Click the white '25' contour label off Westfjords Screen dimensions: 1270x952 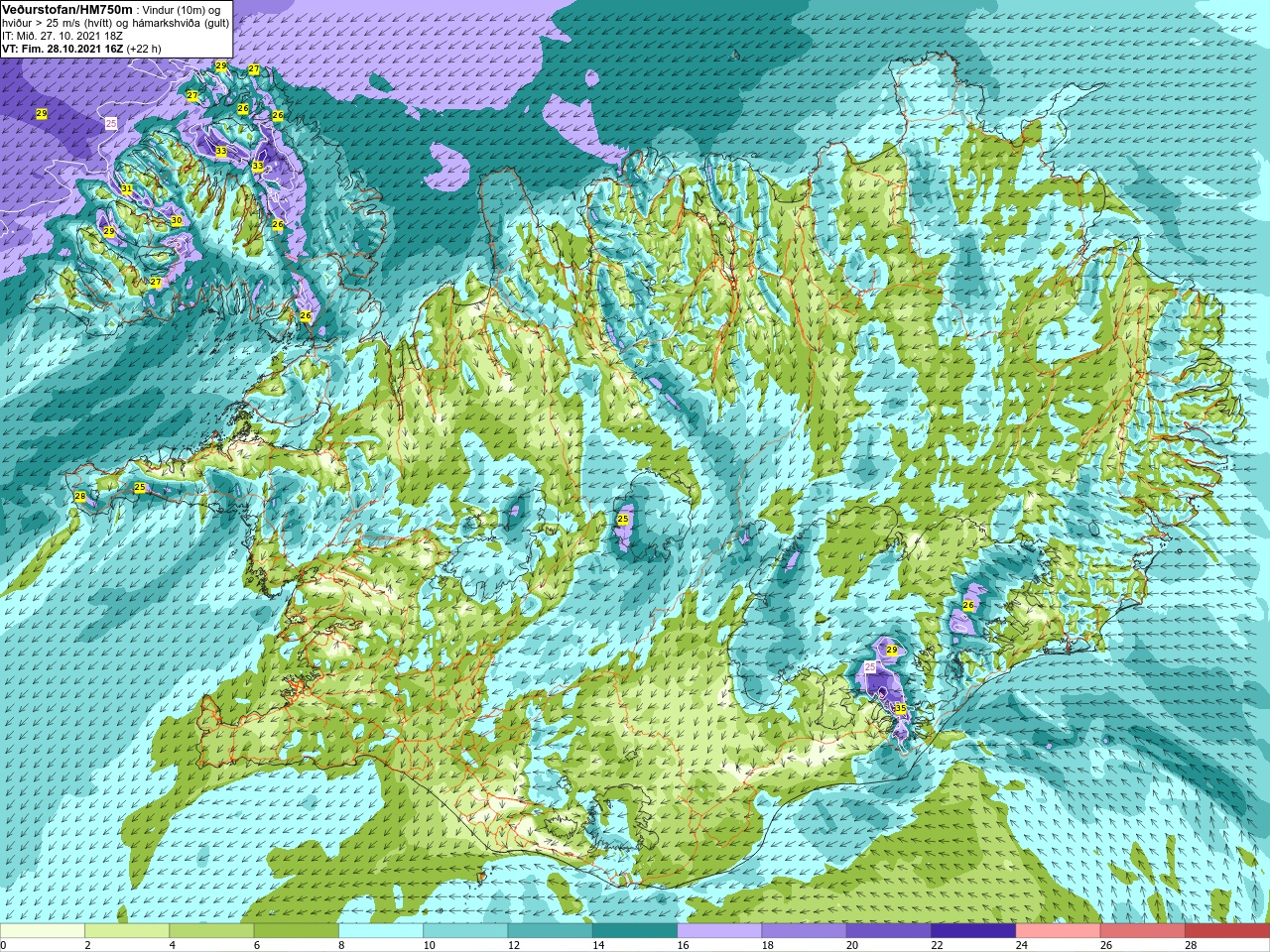click(111, 123)
